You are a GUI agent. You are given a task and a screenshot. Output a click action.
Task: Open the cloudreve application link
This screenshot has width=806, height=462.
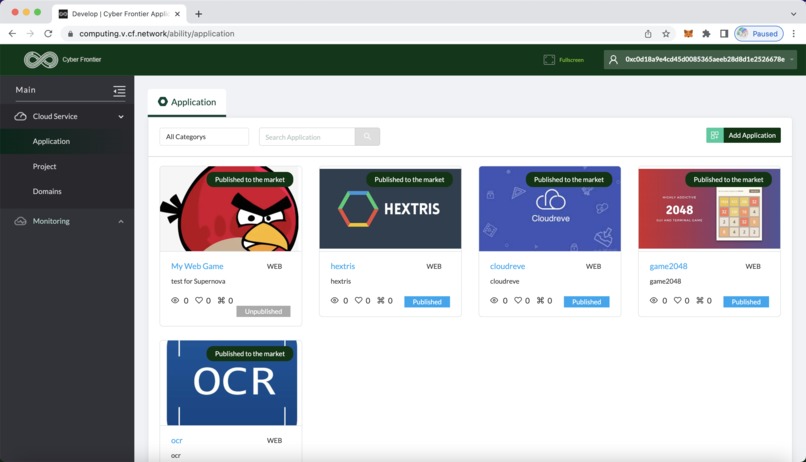507,266
